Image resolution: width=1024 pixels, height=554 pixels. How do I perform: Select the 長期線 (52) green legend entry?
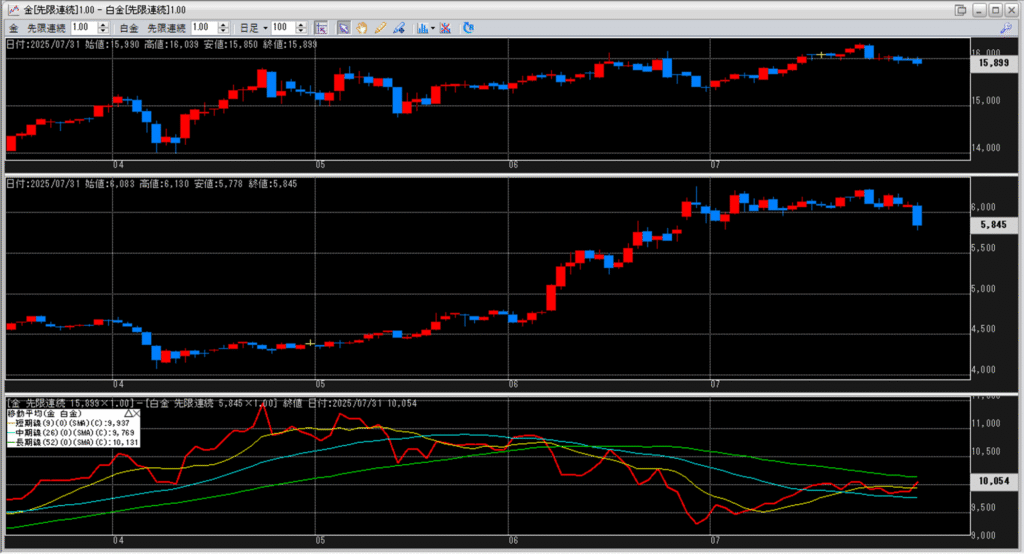coord(70,441)
